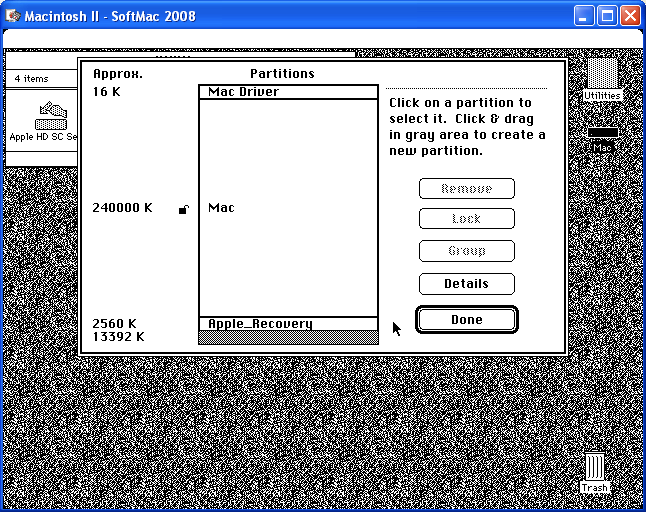Click the 13392 K size label
Viewport: 646px width, 512px height.
(x=118, y=337)
